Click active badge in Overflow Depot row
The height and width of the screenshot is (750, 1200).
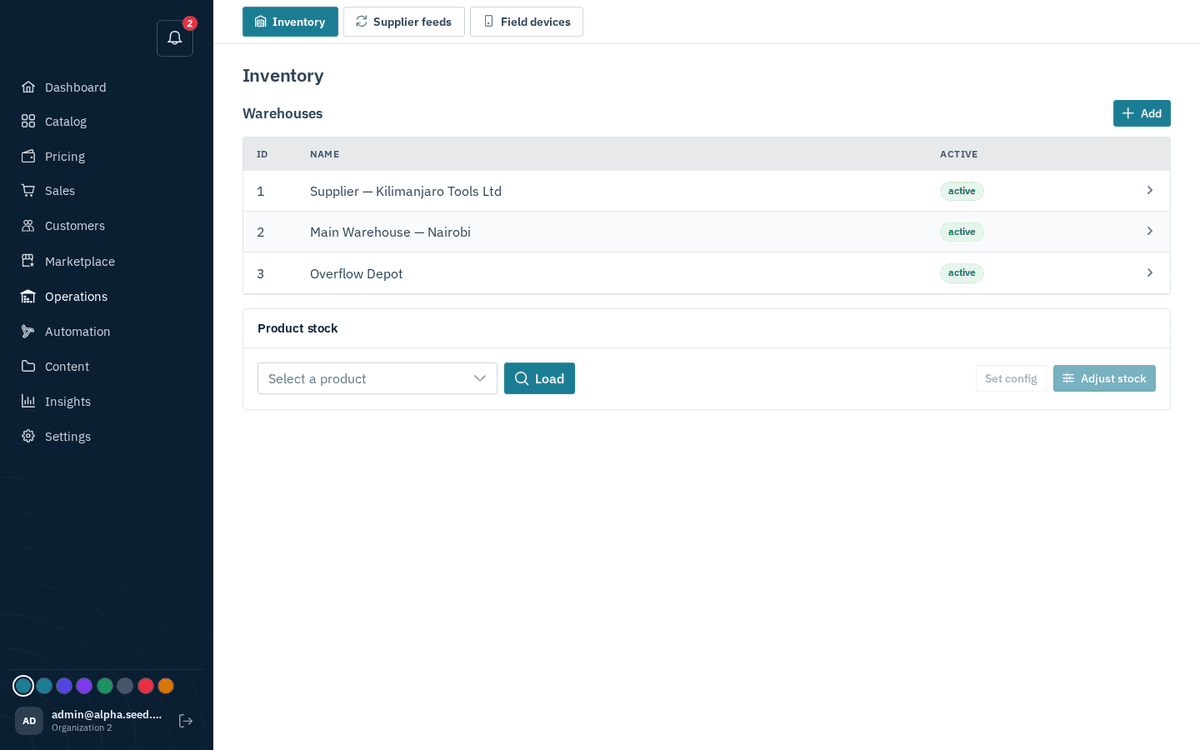point(962,273)
